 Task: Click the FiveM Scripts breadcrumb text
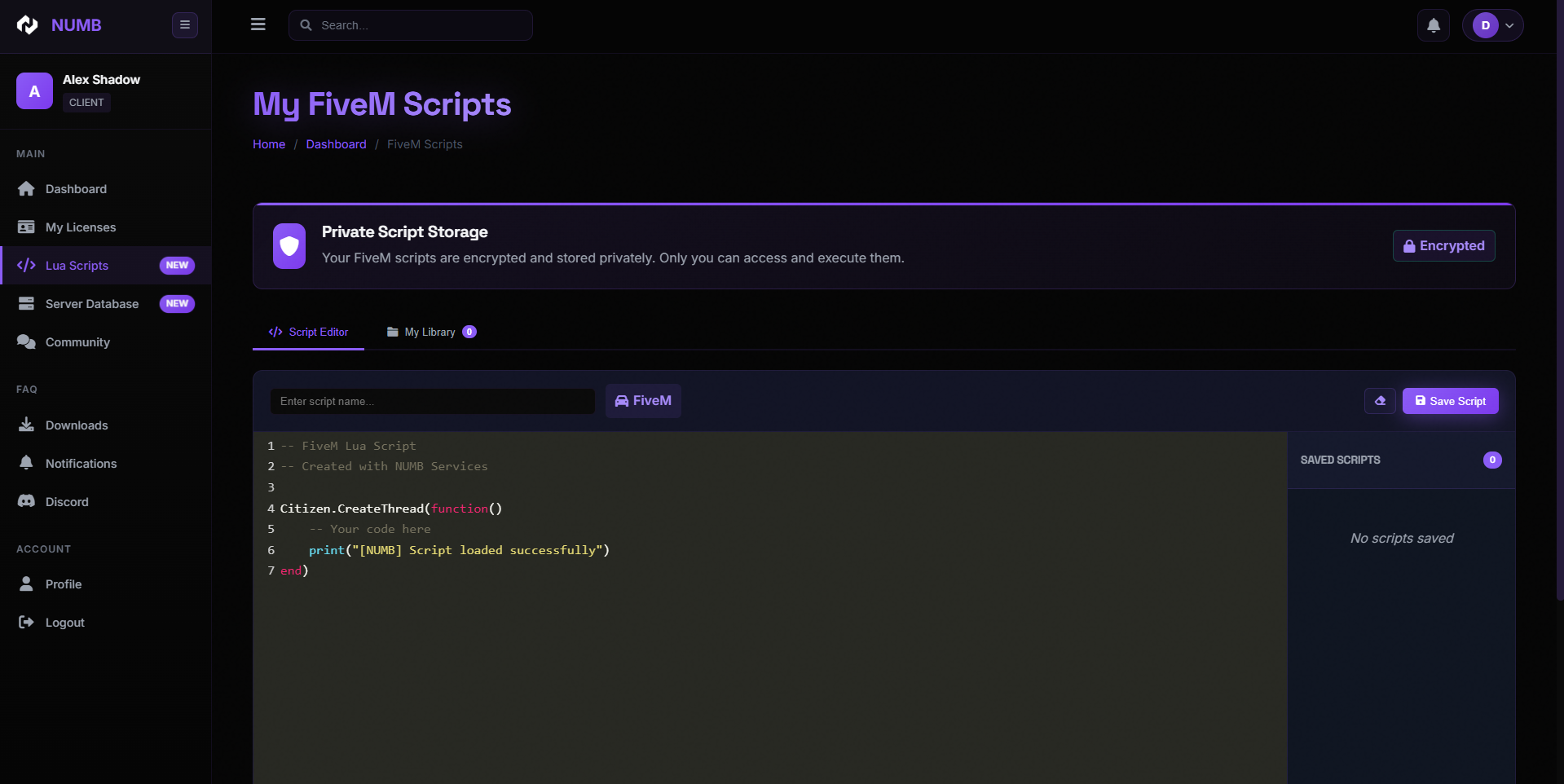(x=425, y=144)
